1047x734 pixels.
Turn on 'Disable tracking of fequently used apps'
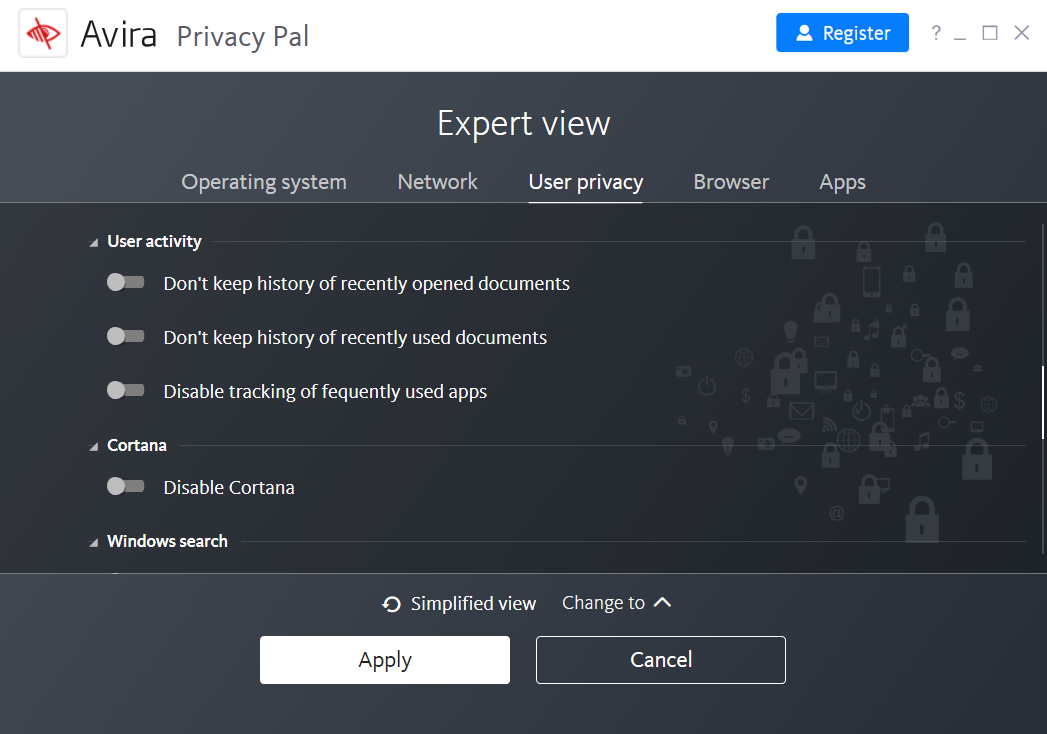coord(125,390)
